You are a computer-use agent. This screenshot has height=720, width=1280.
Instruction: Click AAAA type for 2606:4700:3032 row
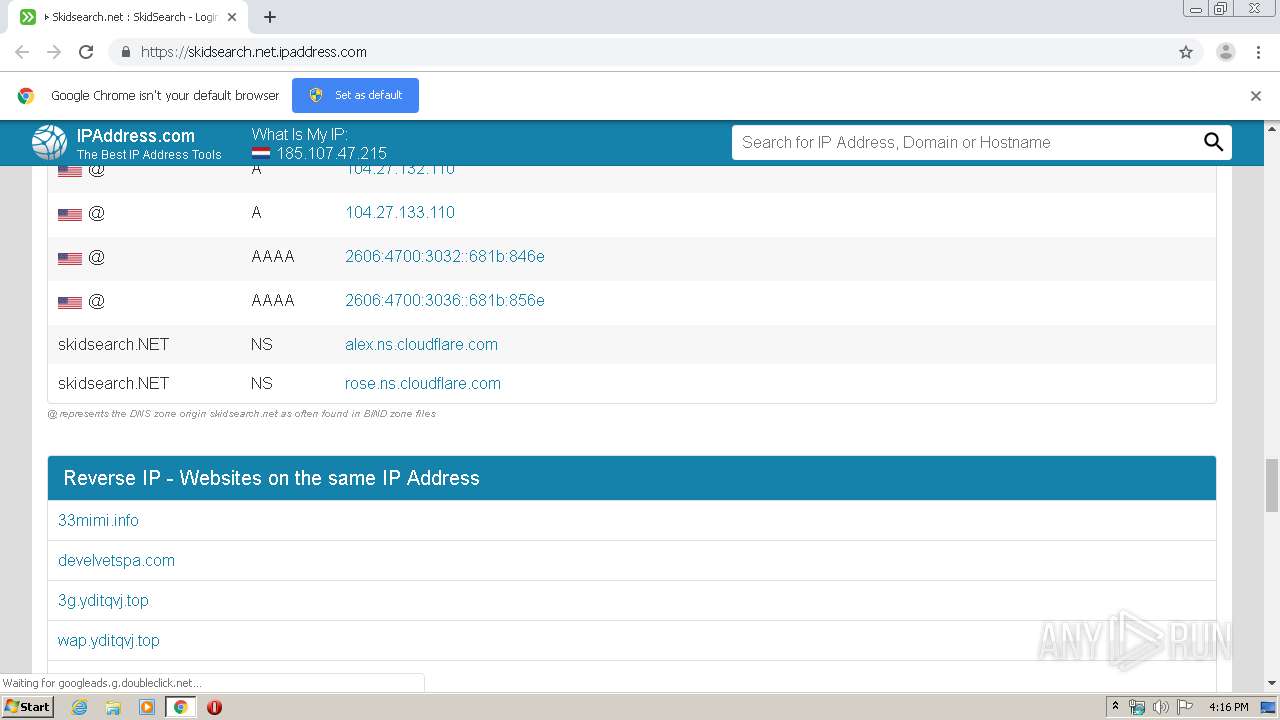coord(273,256)
